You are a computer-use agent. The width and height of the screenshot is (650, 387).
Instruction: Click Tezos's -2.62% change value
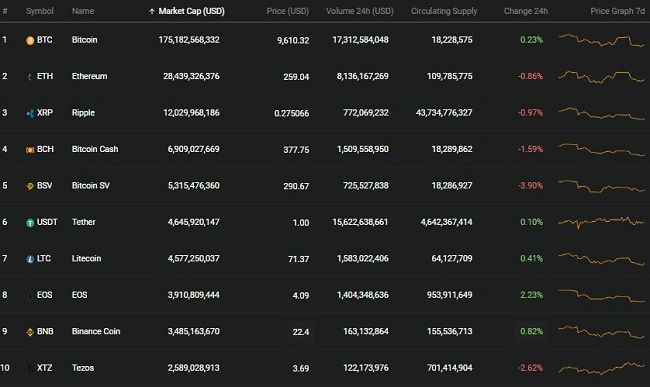click(x=531, y=368)
